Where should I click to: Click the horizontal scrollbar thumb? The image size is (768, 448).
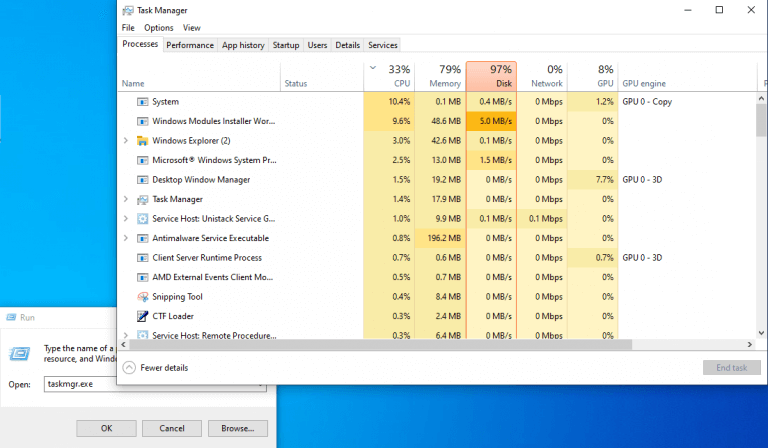pyautogui.click(x=380, y=345)
